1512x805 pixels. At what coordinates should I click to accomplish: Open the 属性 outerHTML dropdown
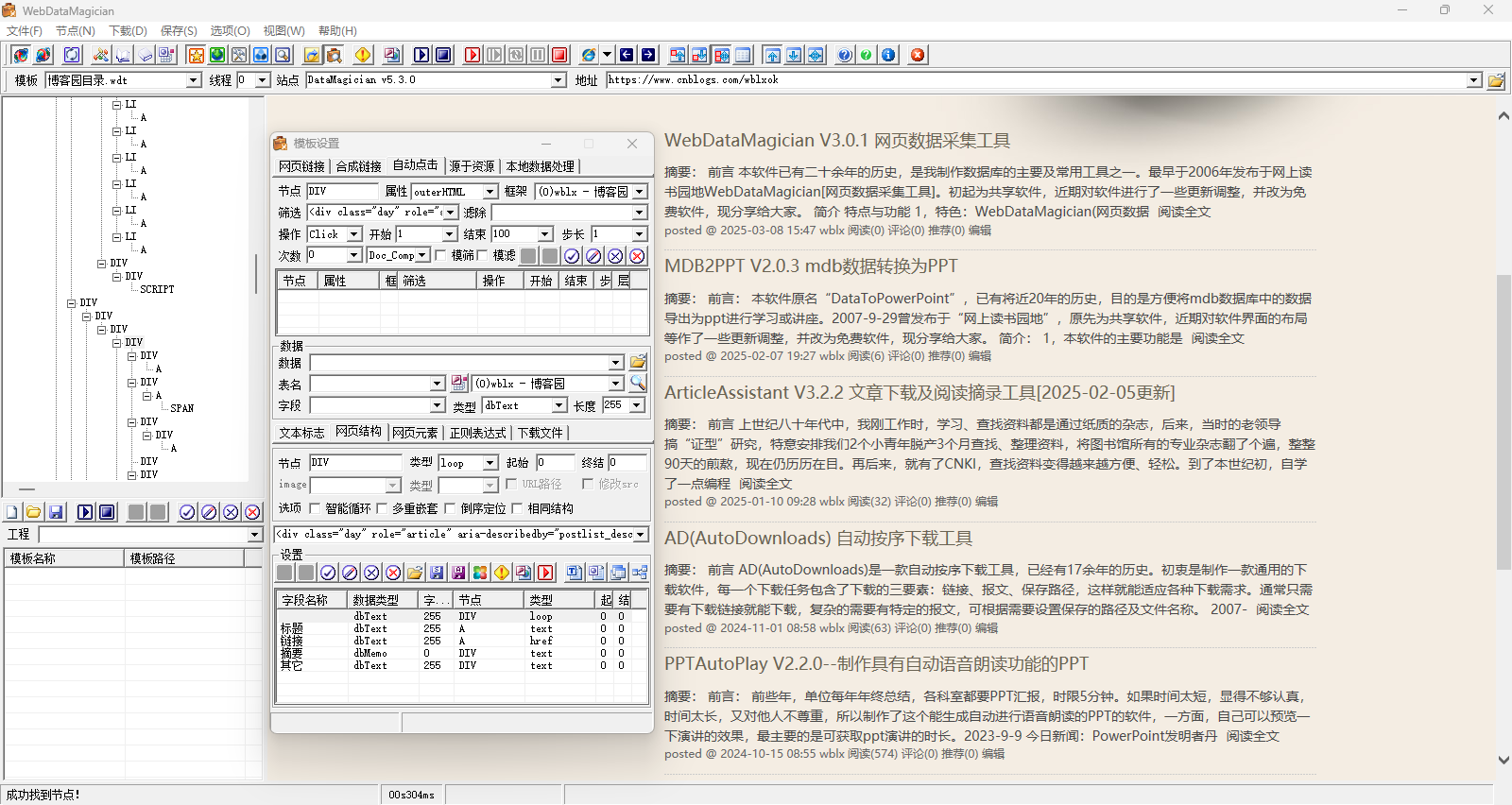coord(490,192)
